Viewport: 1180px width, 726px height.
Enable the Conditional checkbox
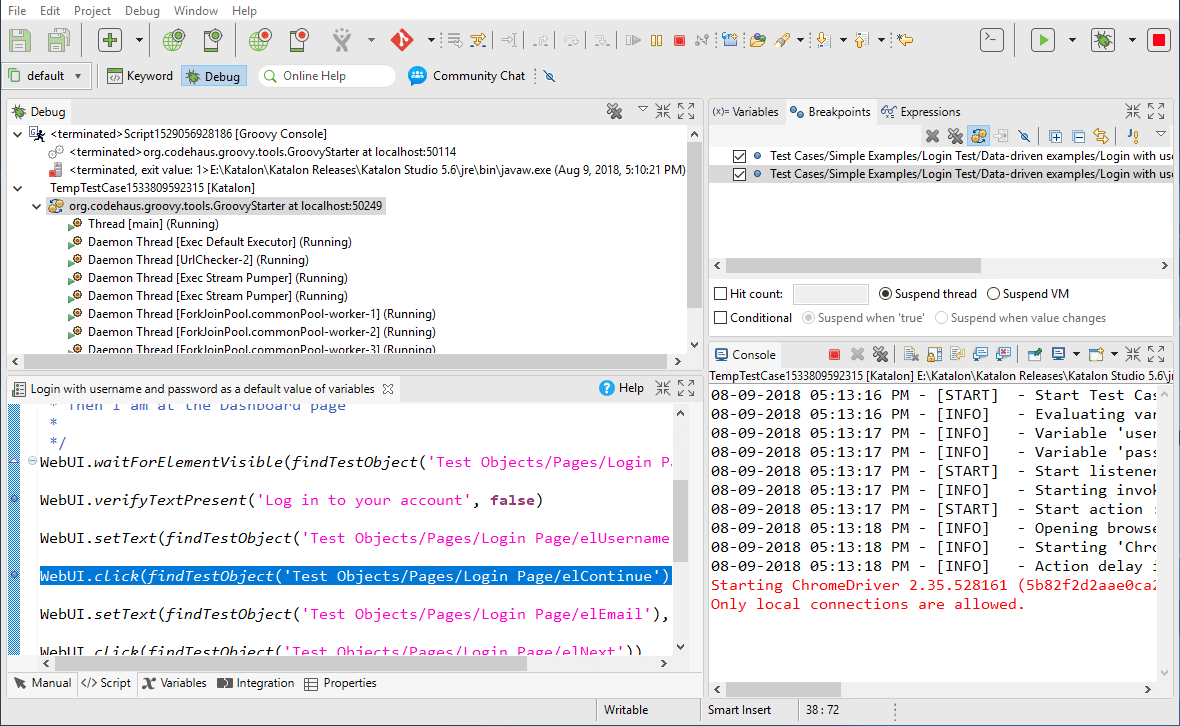720,318
